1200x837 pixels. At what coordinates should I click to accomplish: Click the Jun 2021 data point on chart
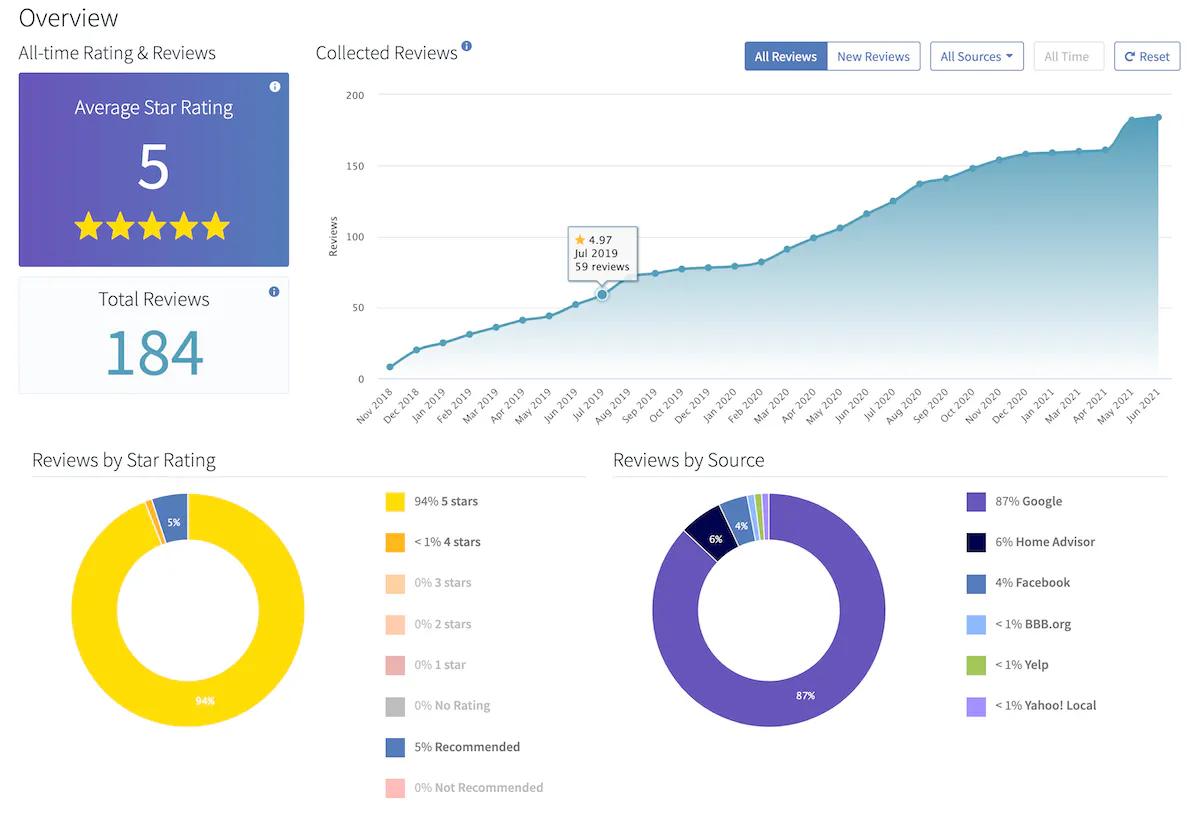[x=1158, y=117]
